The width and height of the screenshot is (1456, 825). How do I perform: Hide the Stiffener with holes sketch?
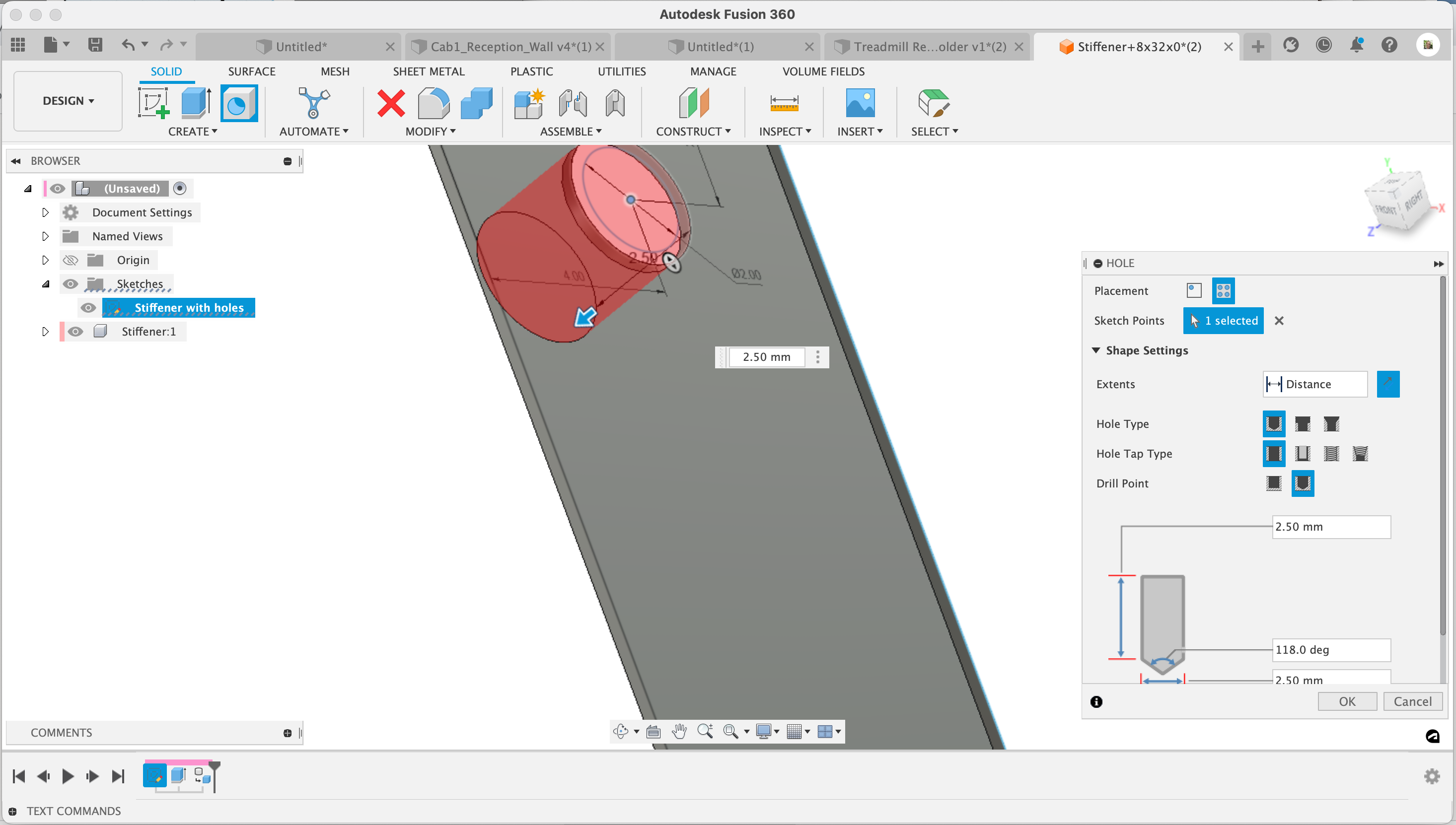click(88, 308)
